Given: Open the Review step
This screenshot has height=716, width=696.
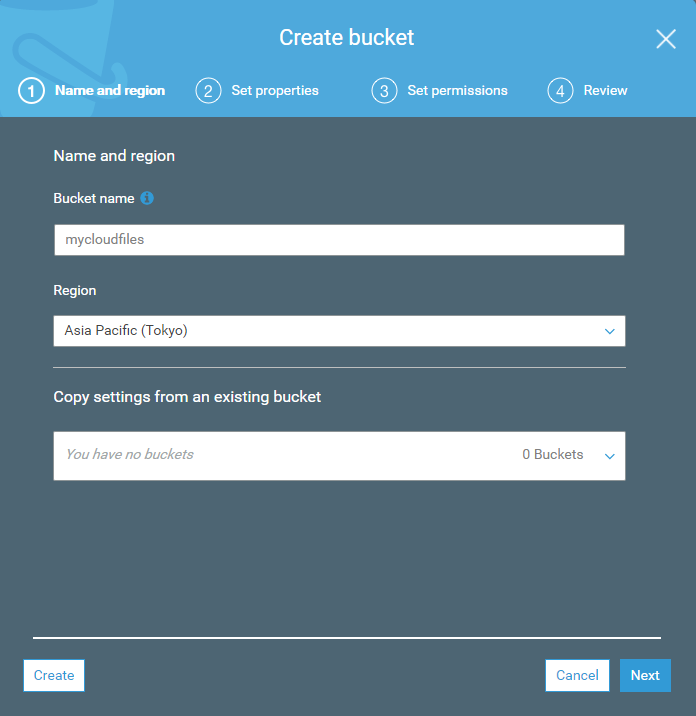Looking at the screenshot, I should click(605, 91).
